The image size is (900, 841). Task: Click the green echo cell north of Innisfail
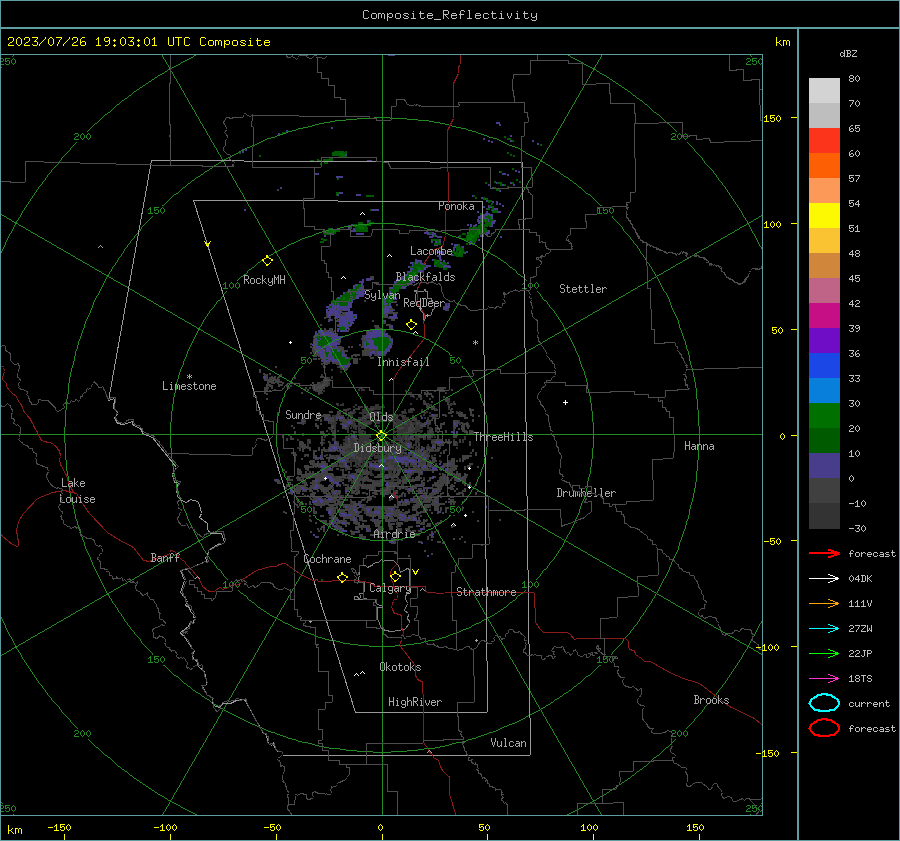[380, 343]
